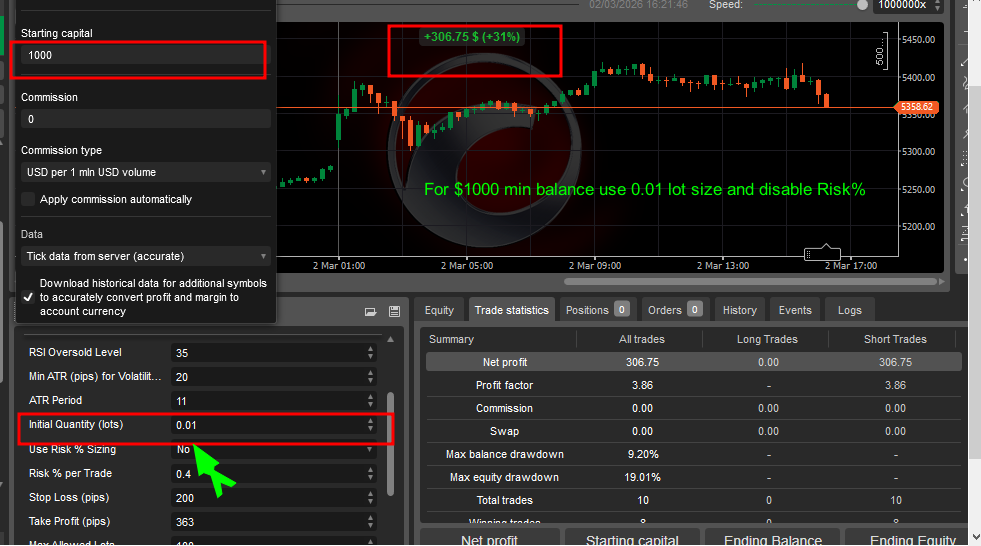This screenshot has height=546, width=981.
Task: Click the Min ATR (pips) stepper arrows
Action: click(x=370, y=377)
